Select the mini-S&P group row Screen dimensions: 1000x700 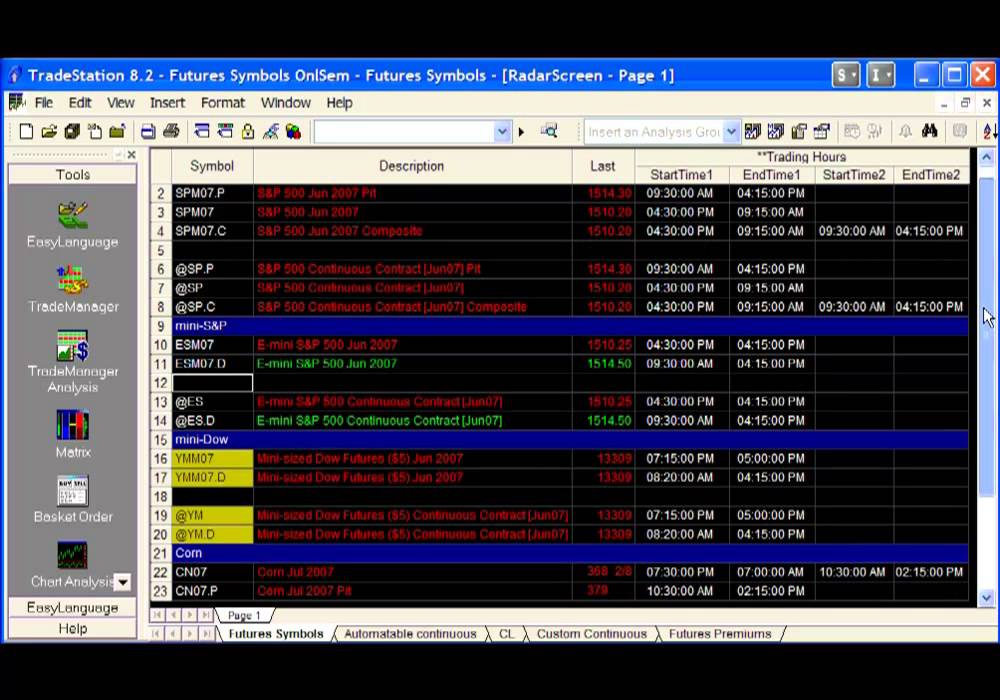(x=570, y=326)
